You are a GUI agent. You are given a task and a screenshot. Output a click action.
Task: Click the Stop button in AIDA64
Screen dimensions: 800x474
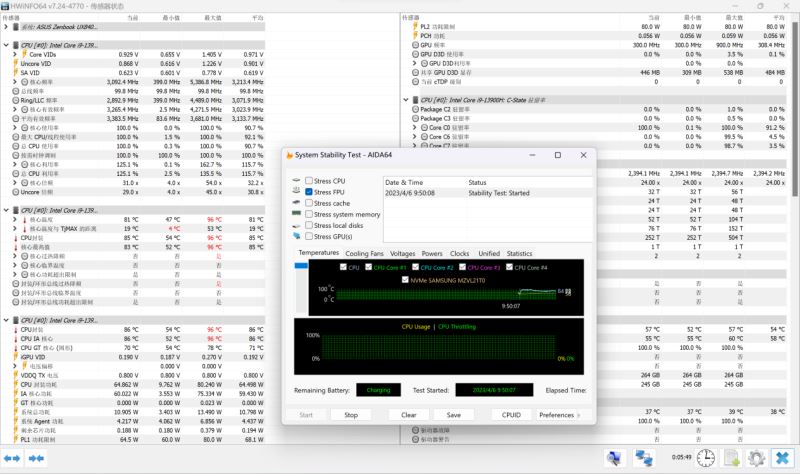pos(351,415)
